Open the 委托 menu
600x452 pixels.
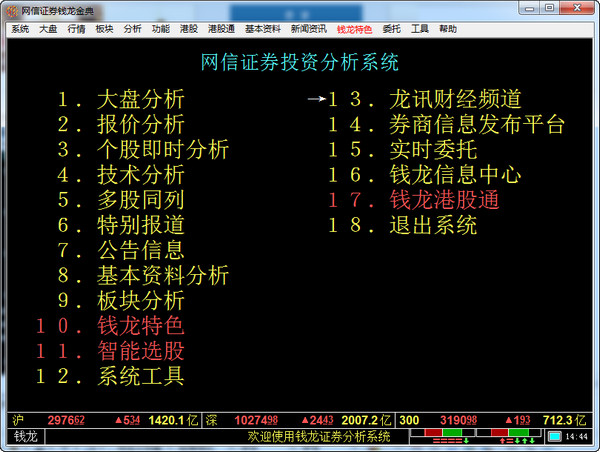click(x=391, y=29)
